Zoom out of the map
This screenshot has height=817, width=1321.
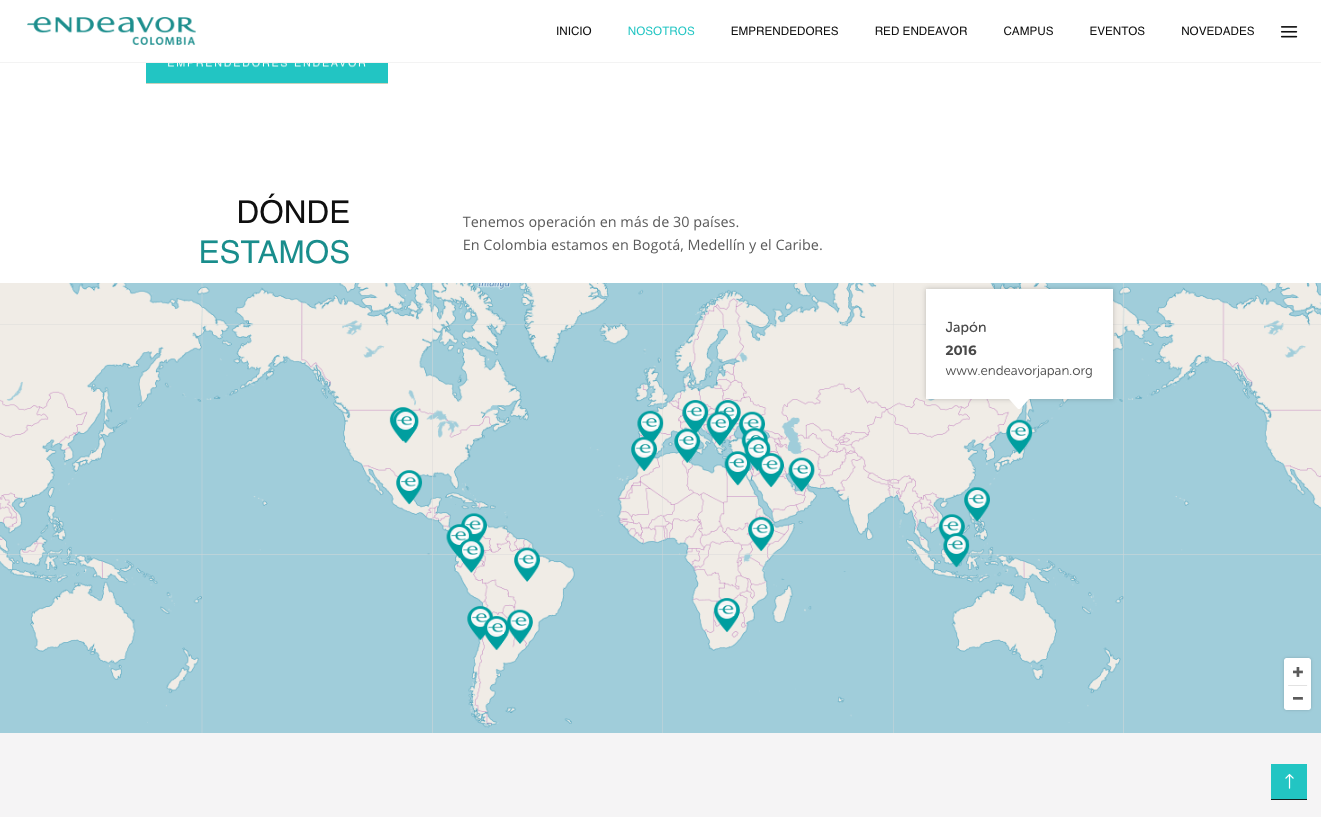click(1297, 698)
